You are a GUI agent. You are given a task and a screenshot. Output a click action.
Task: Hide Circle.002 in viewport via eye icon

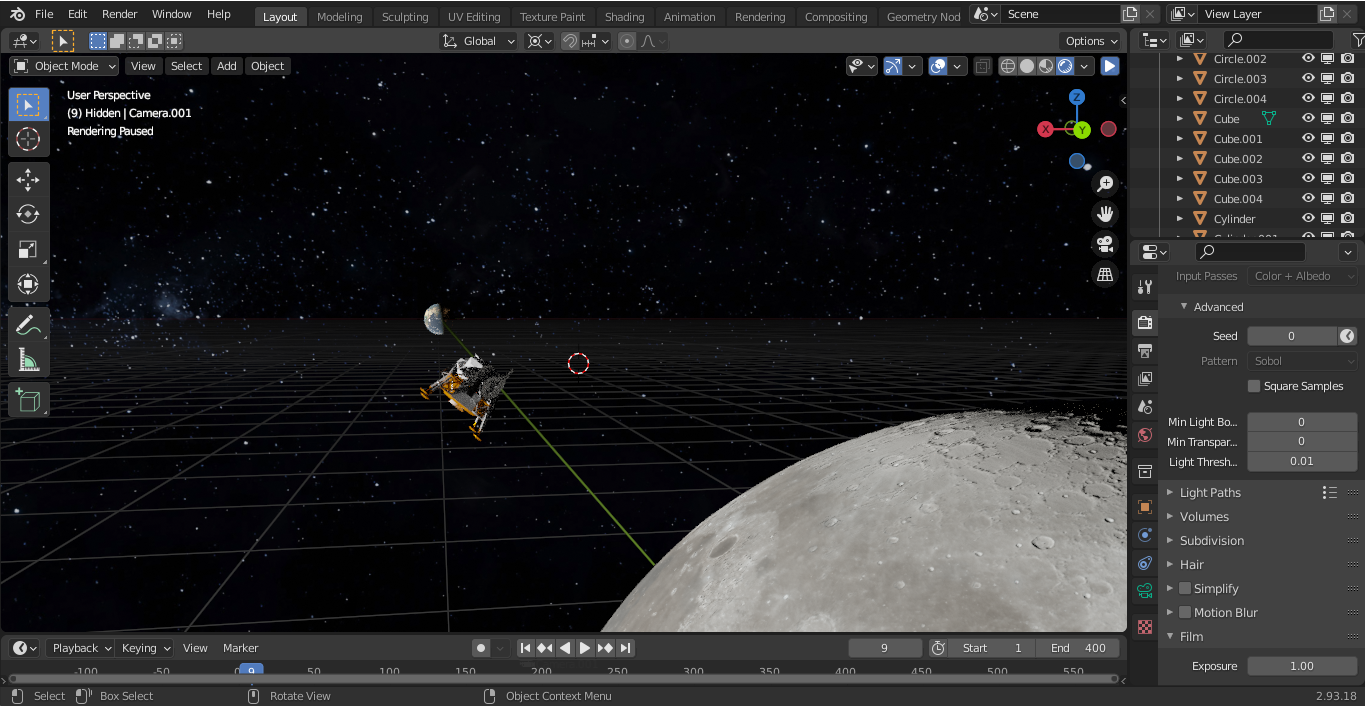click(1307, 58)
